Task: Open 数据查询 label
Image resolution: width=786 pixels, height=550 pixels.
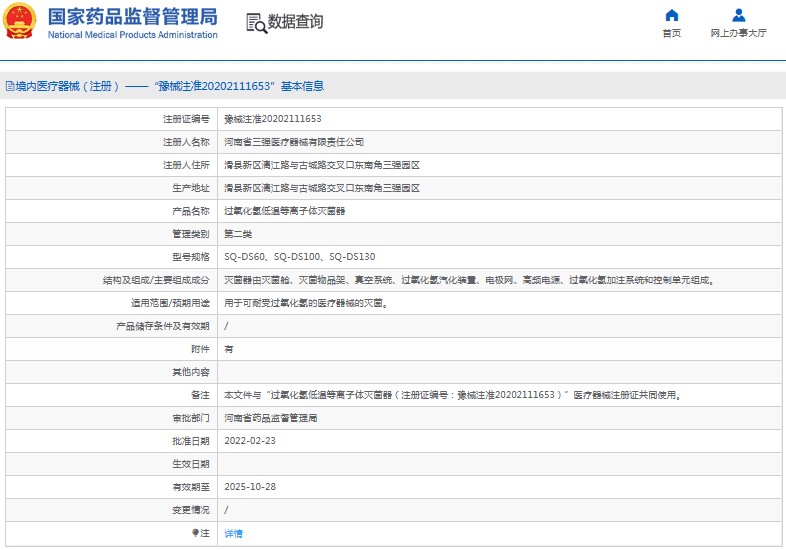Action: coord(295,22)
